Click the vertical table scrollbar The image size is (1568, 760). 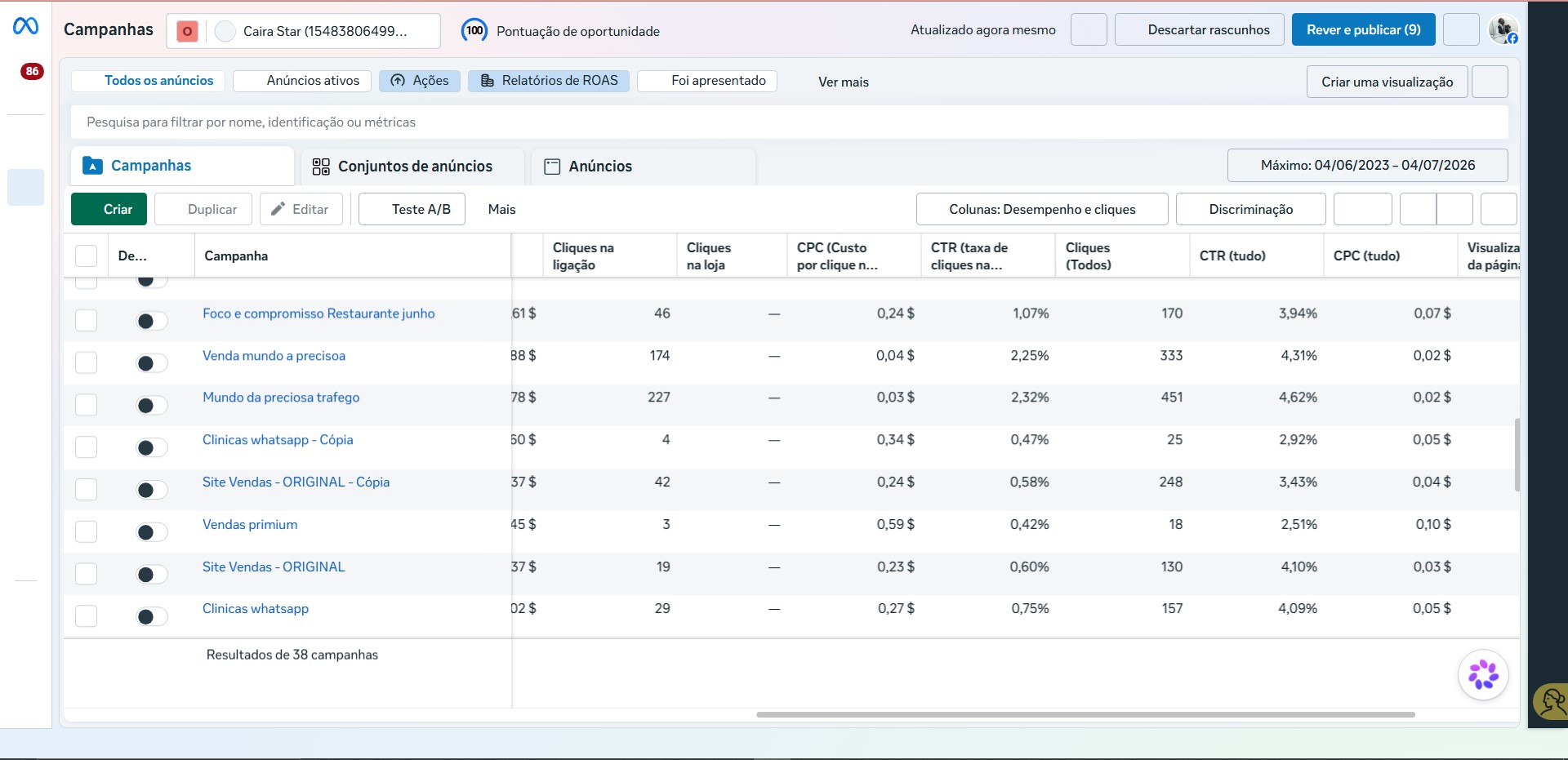point(1517,455)
